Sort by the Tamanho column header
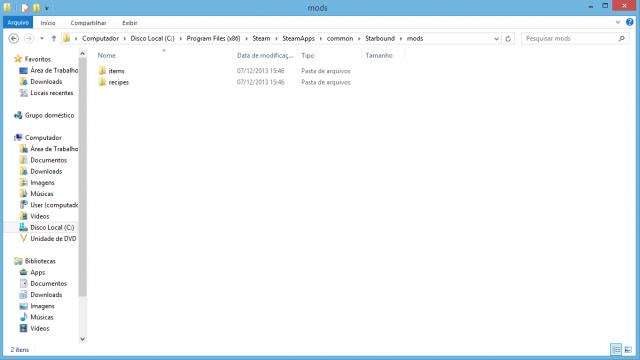The height and width of the screenshot is (360, 640). 379,56
